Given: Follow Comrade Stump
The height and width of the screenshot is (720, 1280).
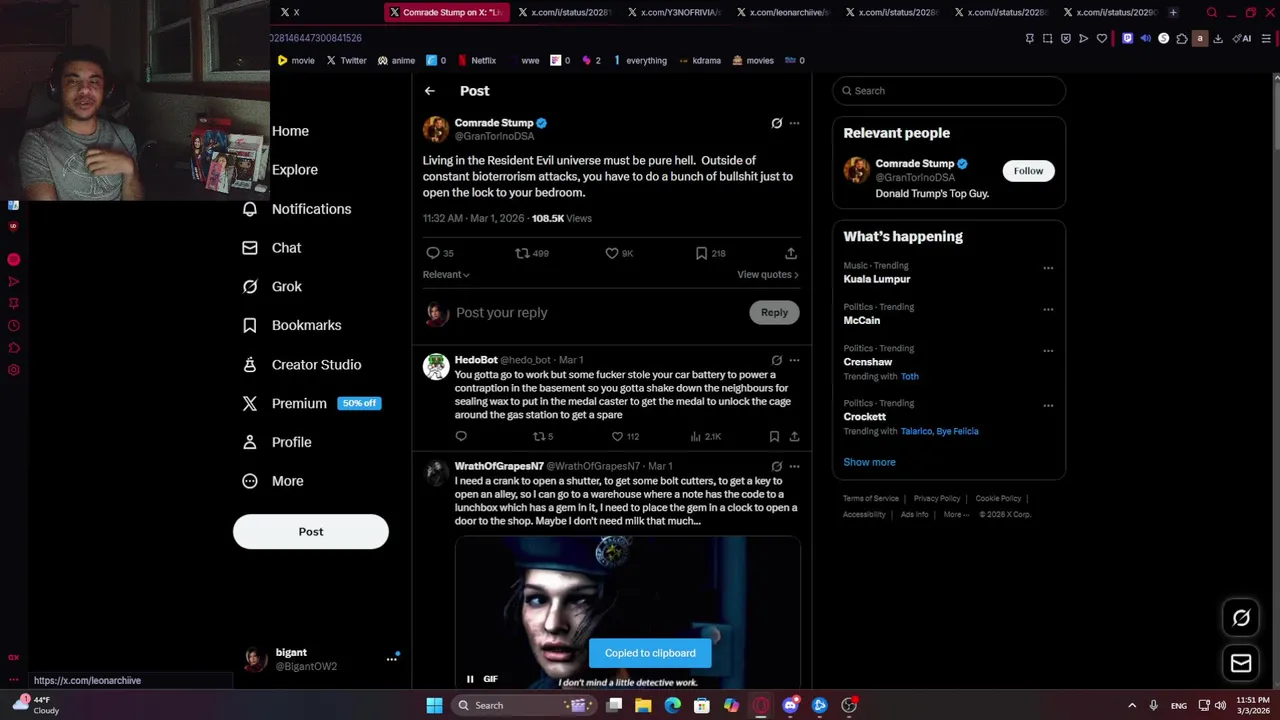Looking at the screenshot, I should click(1028, 171).
